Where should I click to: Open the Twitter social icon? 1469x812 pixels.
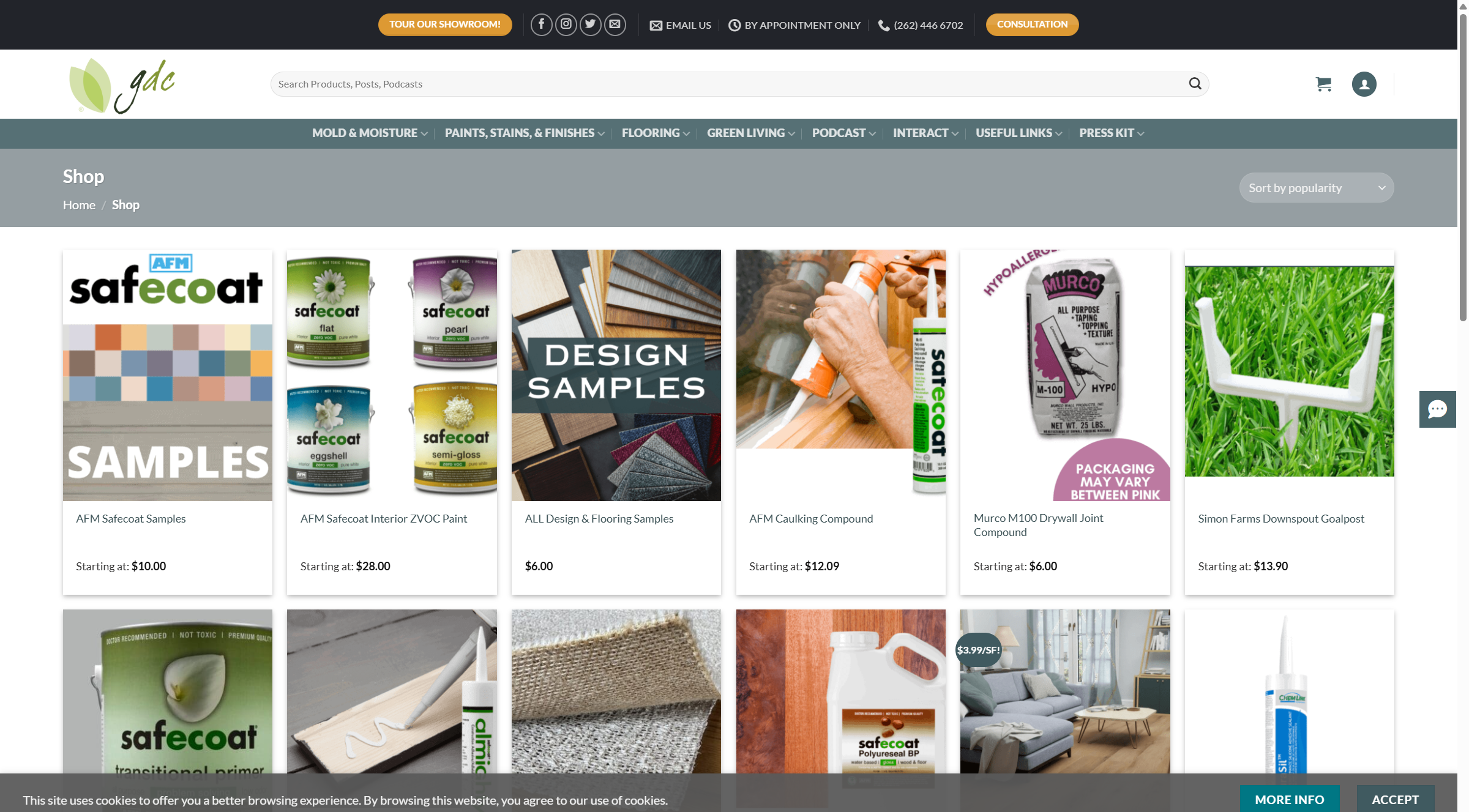click(x=590, y=24)
